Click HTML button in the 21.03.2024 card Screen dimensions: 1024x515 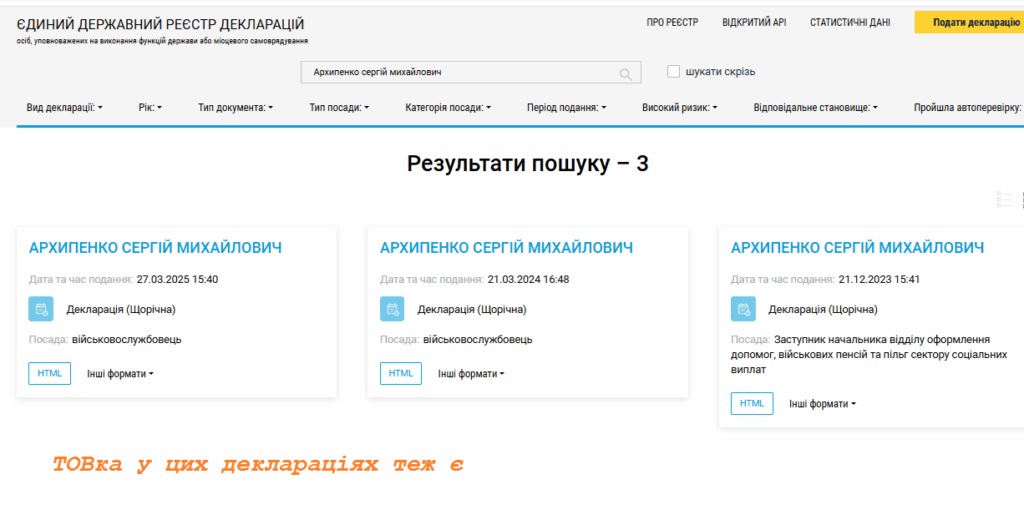tap(401, 374)
